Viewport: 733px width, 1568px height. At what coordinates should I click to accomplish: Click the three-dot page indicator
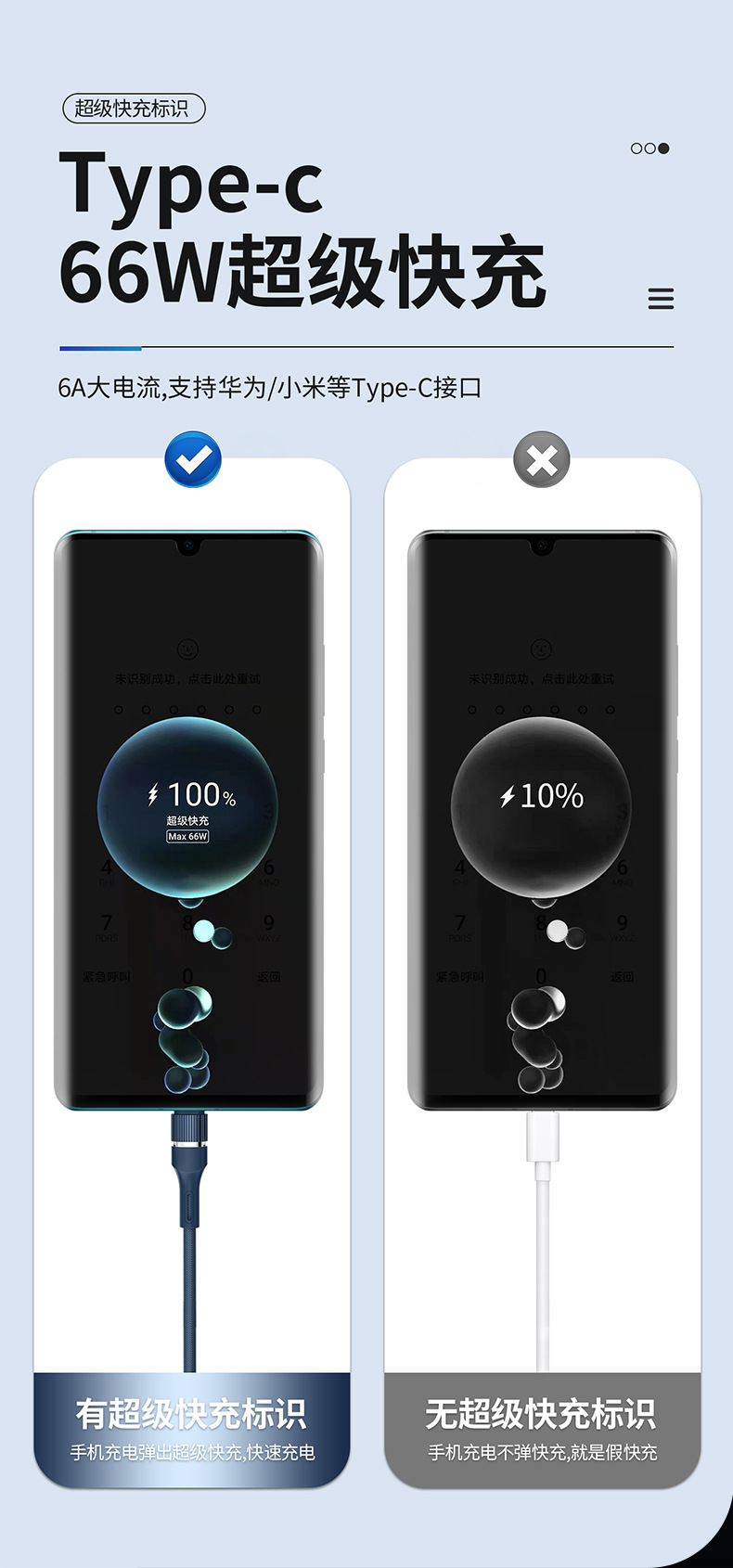[649, 148]
